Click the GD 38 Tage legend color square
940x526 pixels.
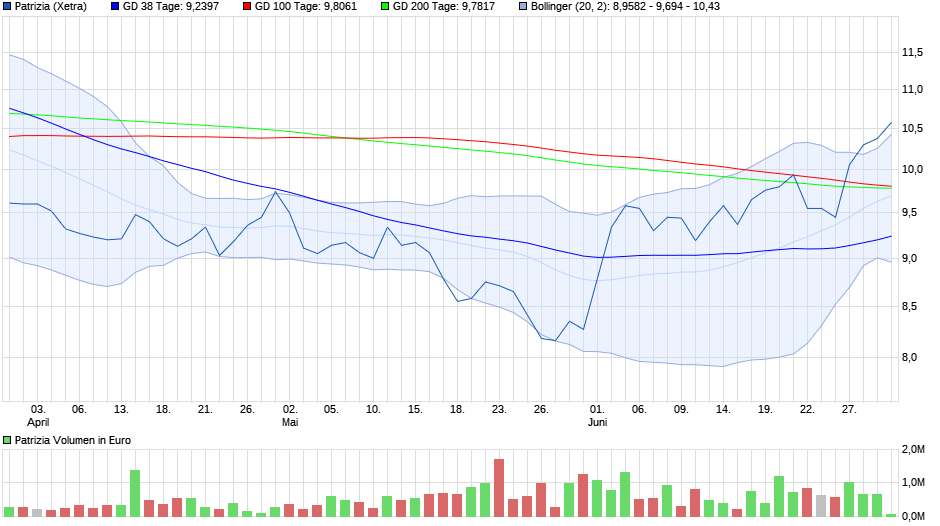(115, 7)
